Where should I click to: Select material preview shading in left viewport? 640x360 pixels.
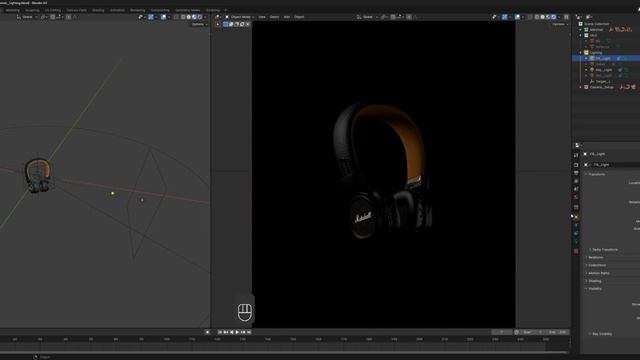point(194,17)
